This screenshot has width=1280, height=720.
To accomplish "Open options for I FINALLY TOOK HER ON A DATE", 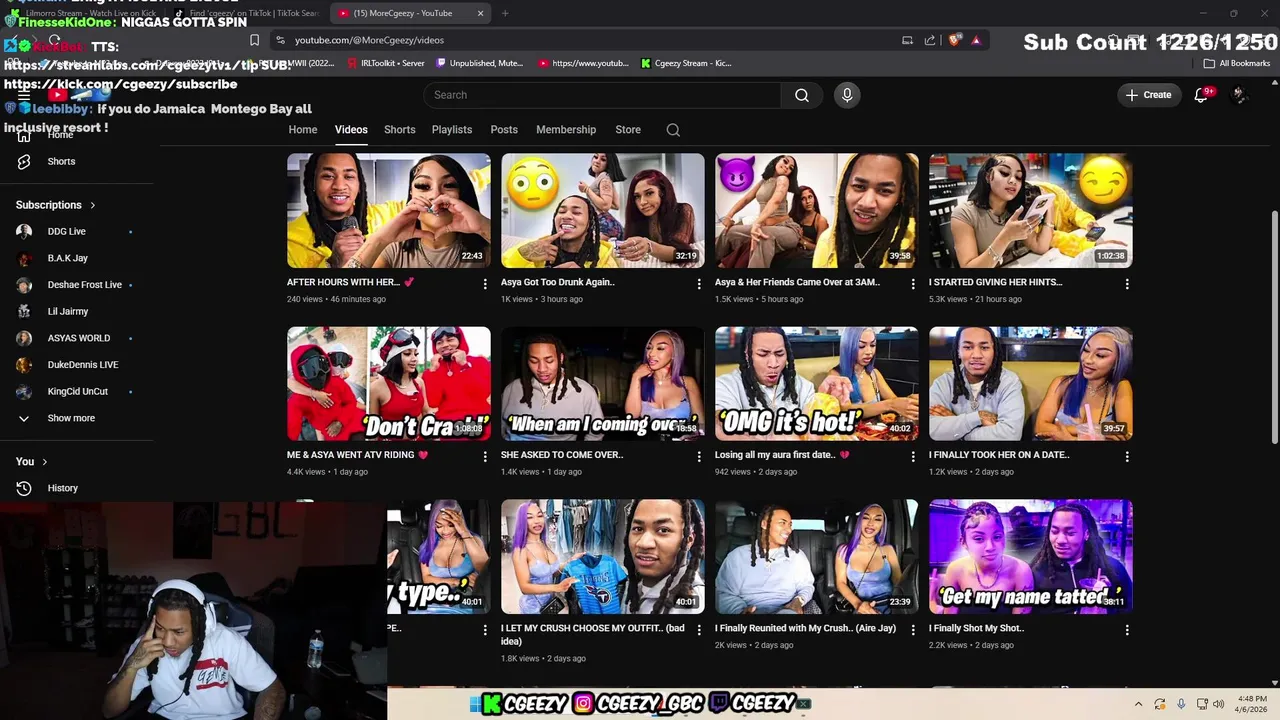I will point(1127,456).
